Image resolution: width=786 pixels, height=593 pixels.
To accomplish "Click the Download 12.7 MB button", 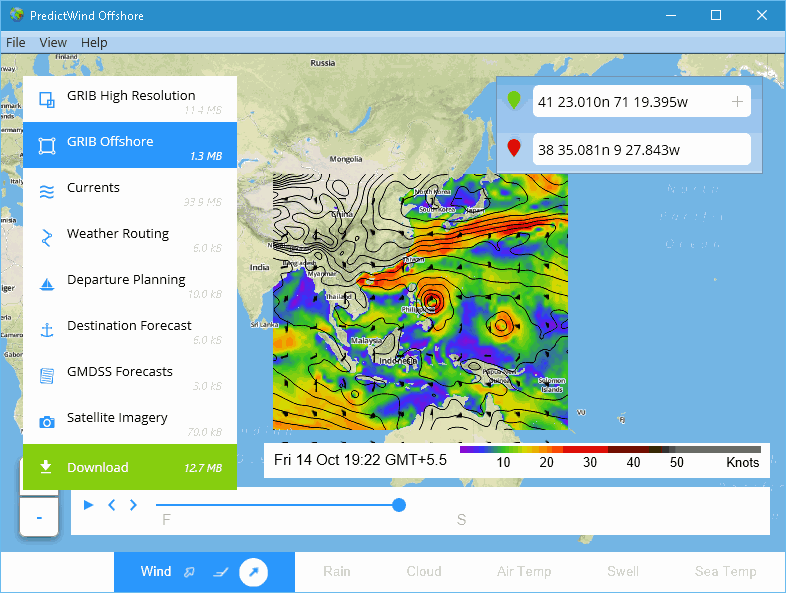I will (x=130, y=467).
